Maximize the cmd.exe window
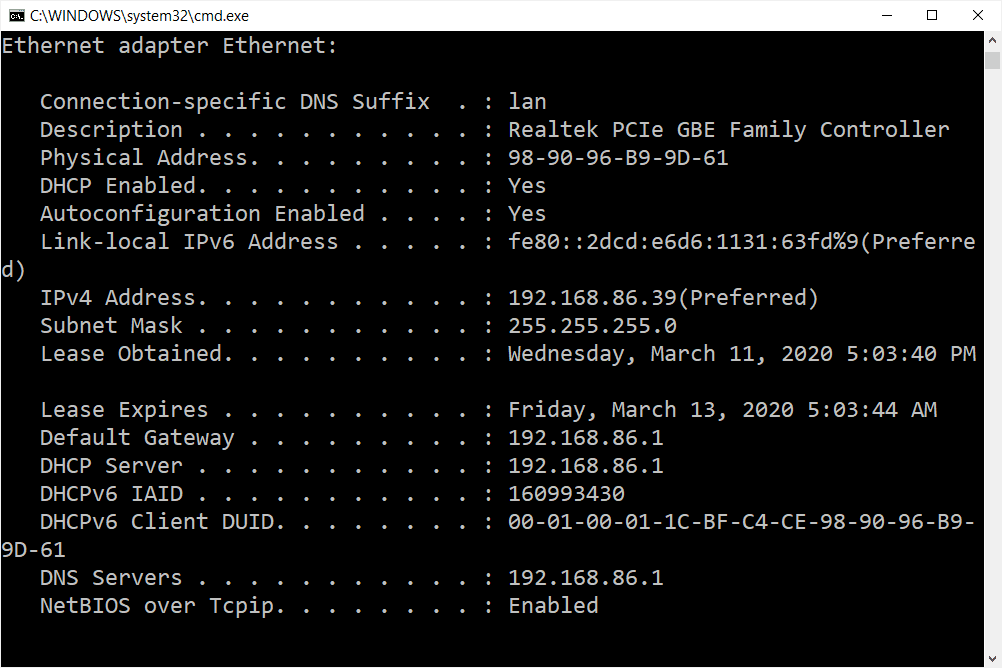The image size is (1002, 668). pos(932,15)
